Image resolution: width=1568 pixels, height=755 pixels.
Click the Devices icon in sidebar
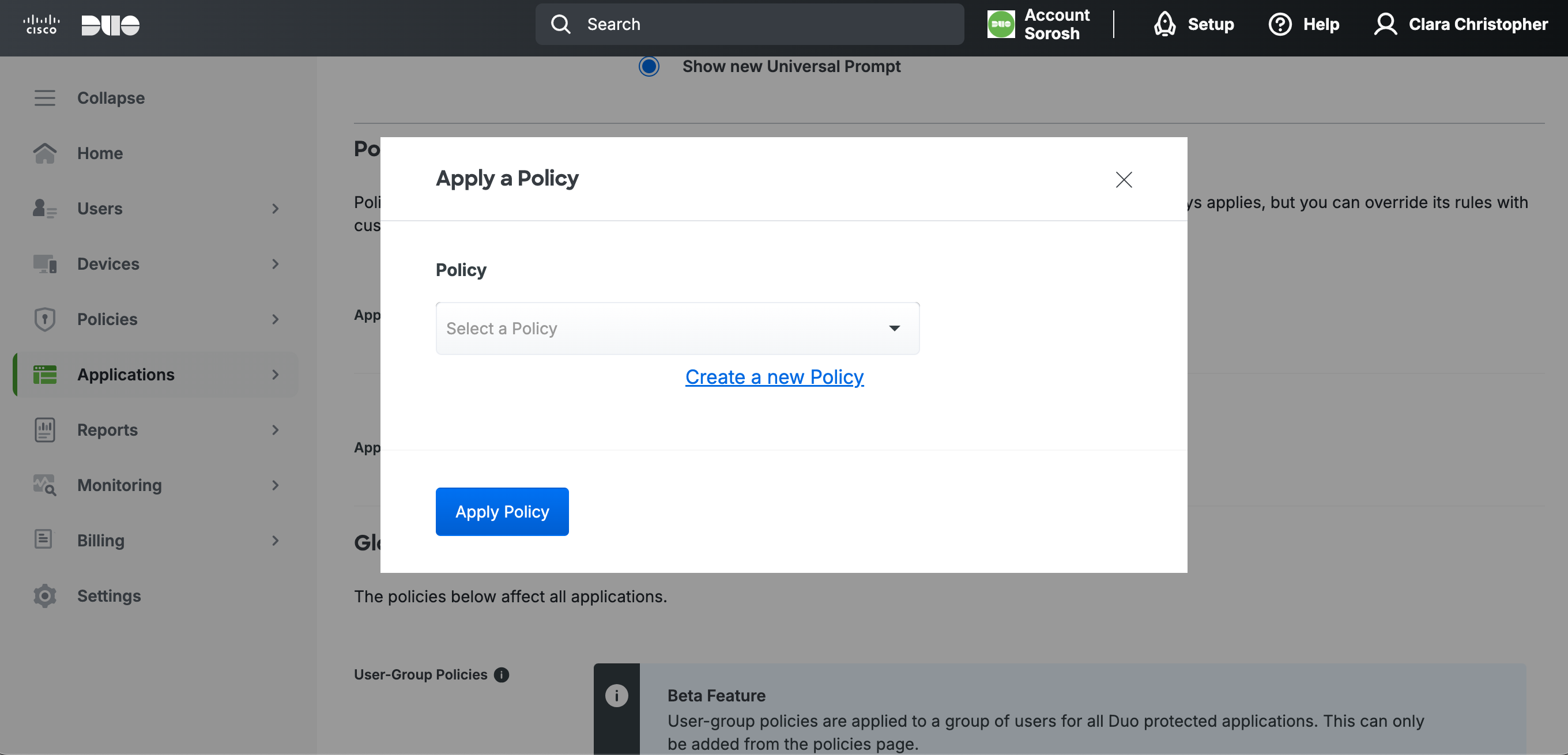click(44, 264)
